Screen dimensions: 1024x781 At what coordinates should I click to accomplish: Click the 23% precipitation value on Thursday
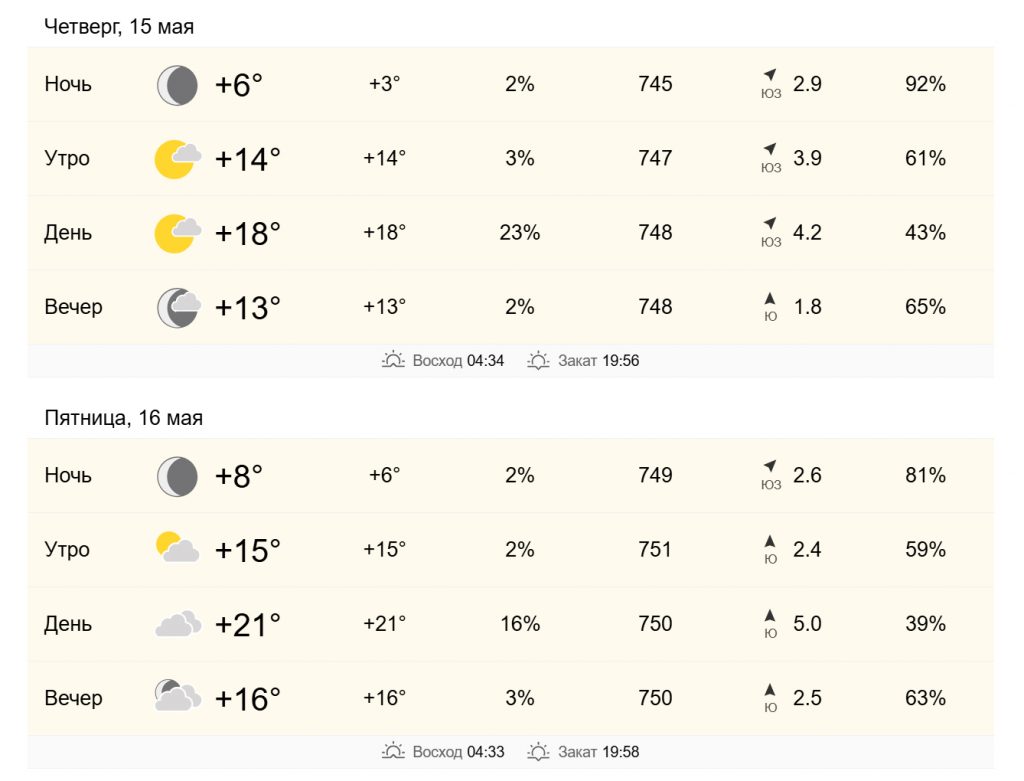coord(520,232)
